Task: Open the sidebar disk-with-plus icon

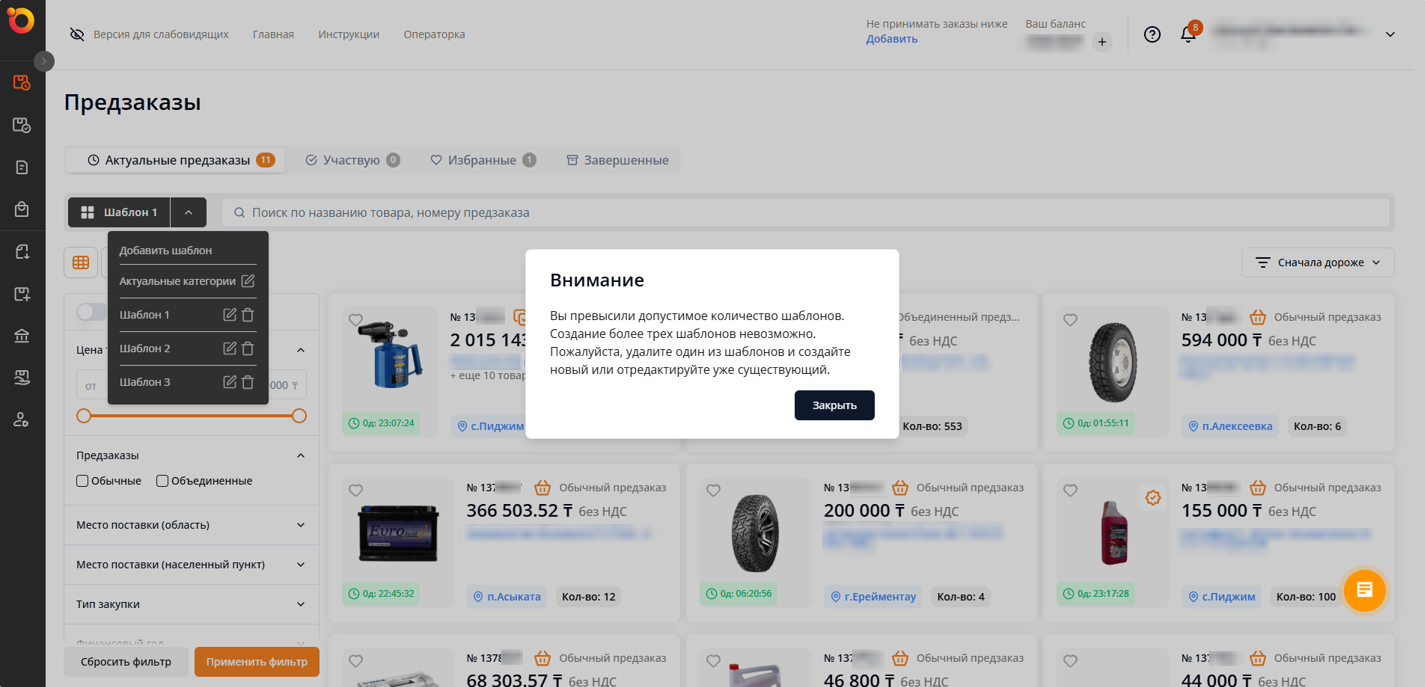Action: pos(21,294)
